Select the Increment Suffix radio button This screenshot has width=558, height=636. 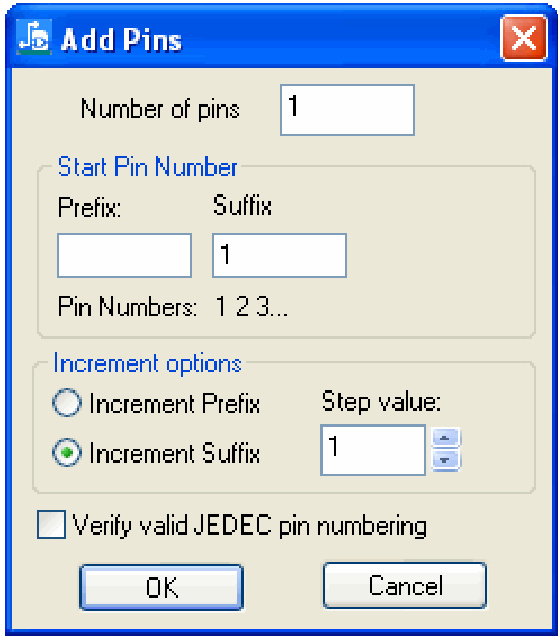tap(67, 452)
